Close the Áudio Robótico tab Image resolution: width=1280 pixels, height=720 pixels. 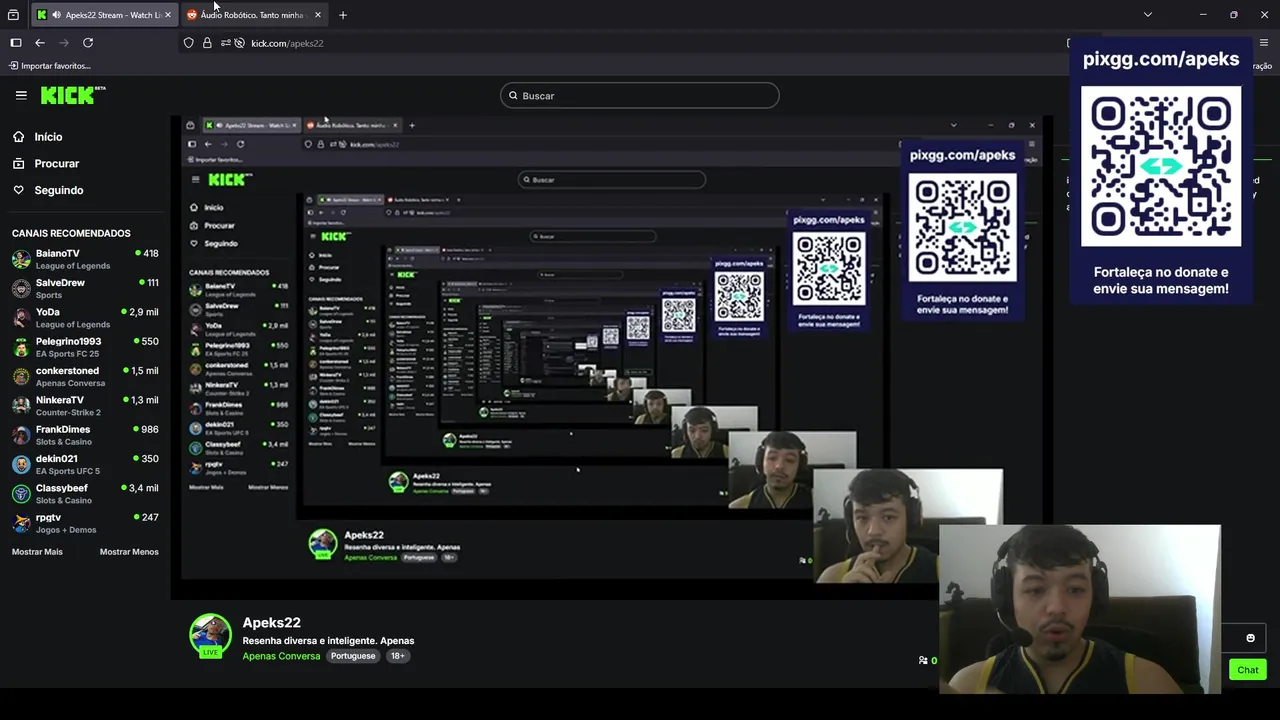(318, 15)
